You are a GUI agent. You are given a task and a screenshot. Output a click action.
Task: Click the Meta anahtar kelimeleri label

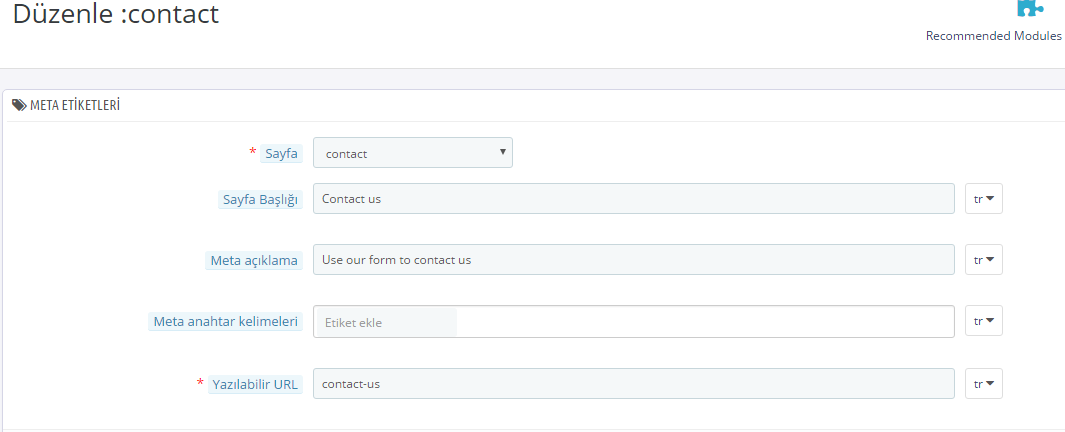[x=225, y=322]
